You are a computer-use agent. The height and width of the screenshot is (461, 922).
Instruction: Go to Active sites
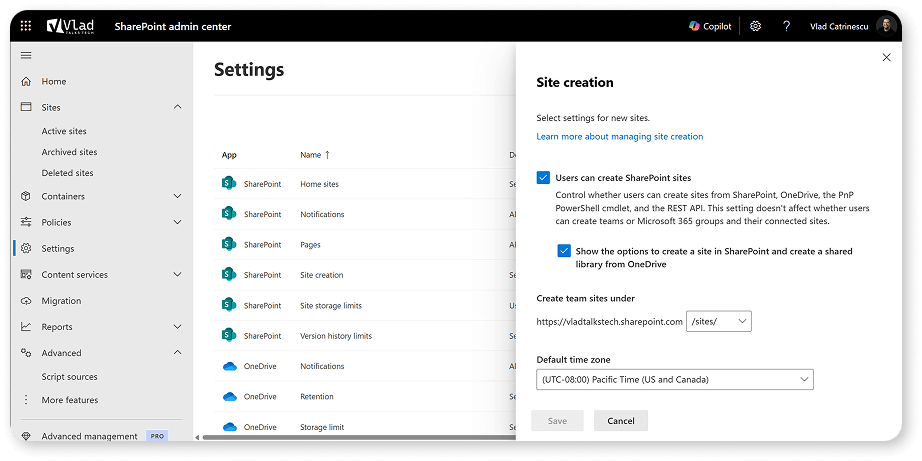point(64,131)
